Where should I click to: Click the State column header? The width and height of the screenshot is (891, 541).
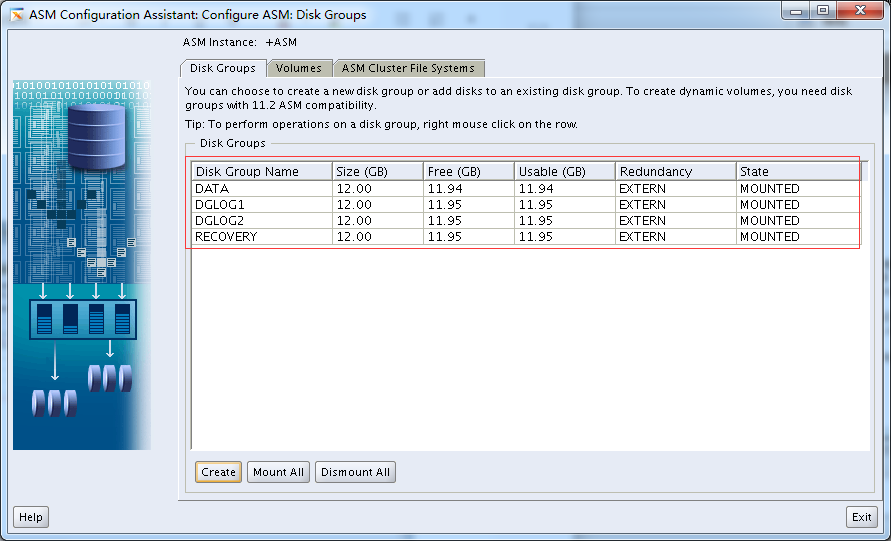click(798, 172)
